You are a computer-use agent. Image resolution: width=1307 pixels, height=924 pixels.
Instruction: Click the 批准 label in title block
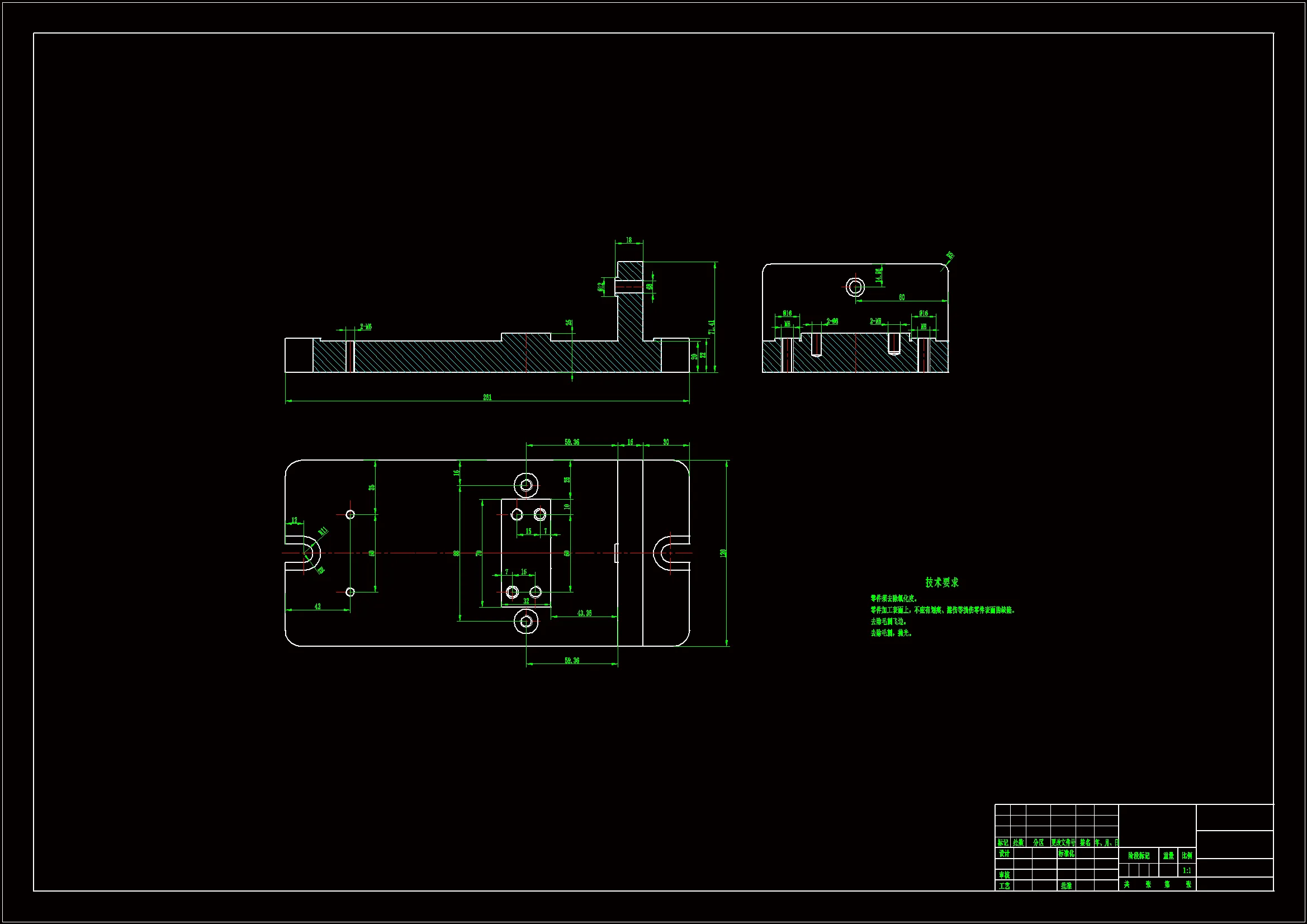click(1066, 886)
